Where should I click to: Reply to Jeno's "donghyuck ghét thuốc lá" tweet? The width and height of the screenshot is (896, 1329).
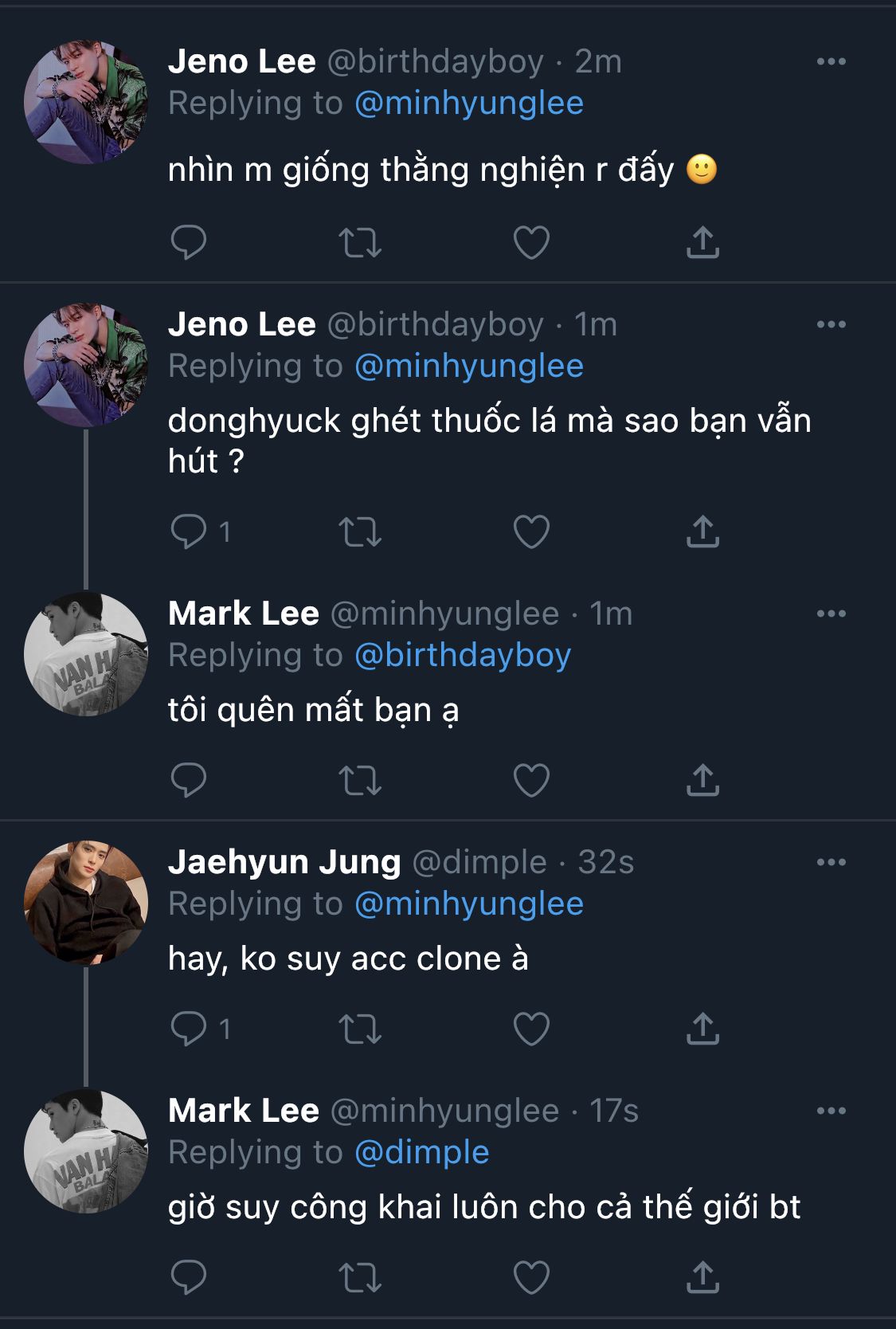189,531
